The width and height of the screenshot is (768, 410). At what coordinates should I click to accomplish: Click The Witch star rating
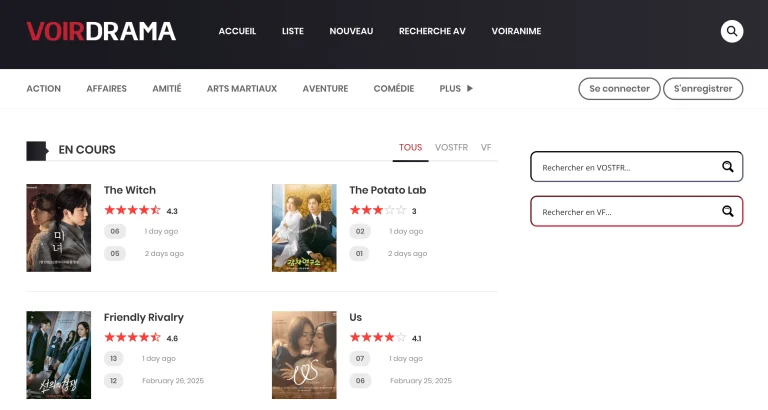(132, 211)
